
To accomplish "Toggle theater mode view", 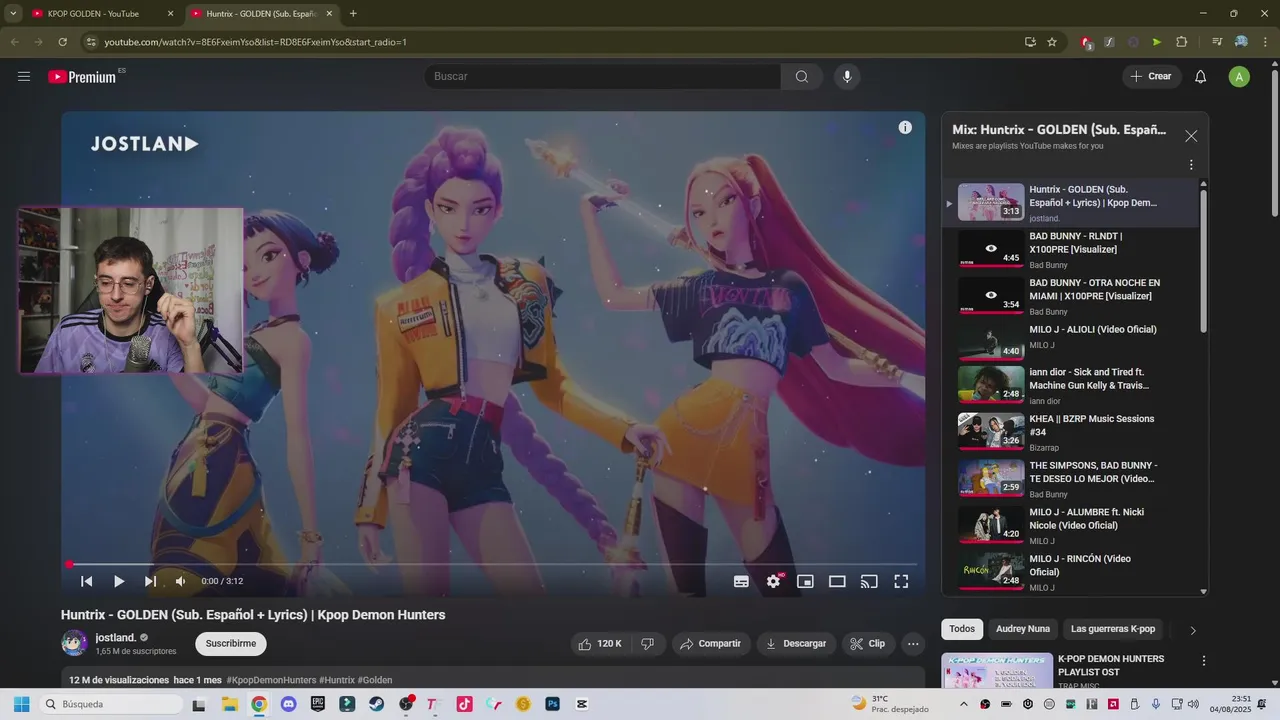I will click(837, 581).
